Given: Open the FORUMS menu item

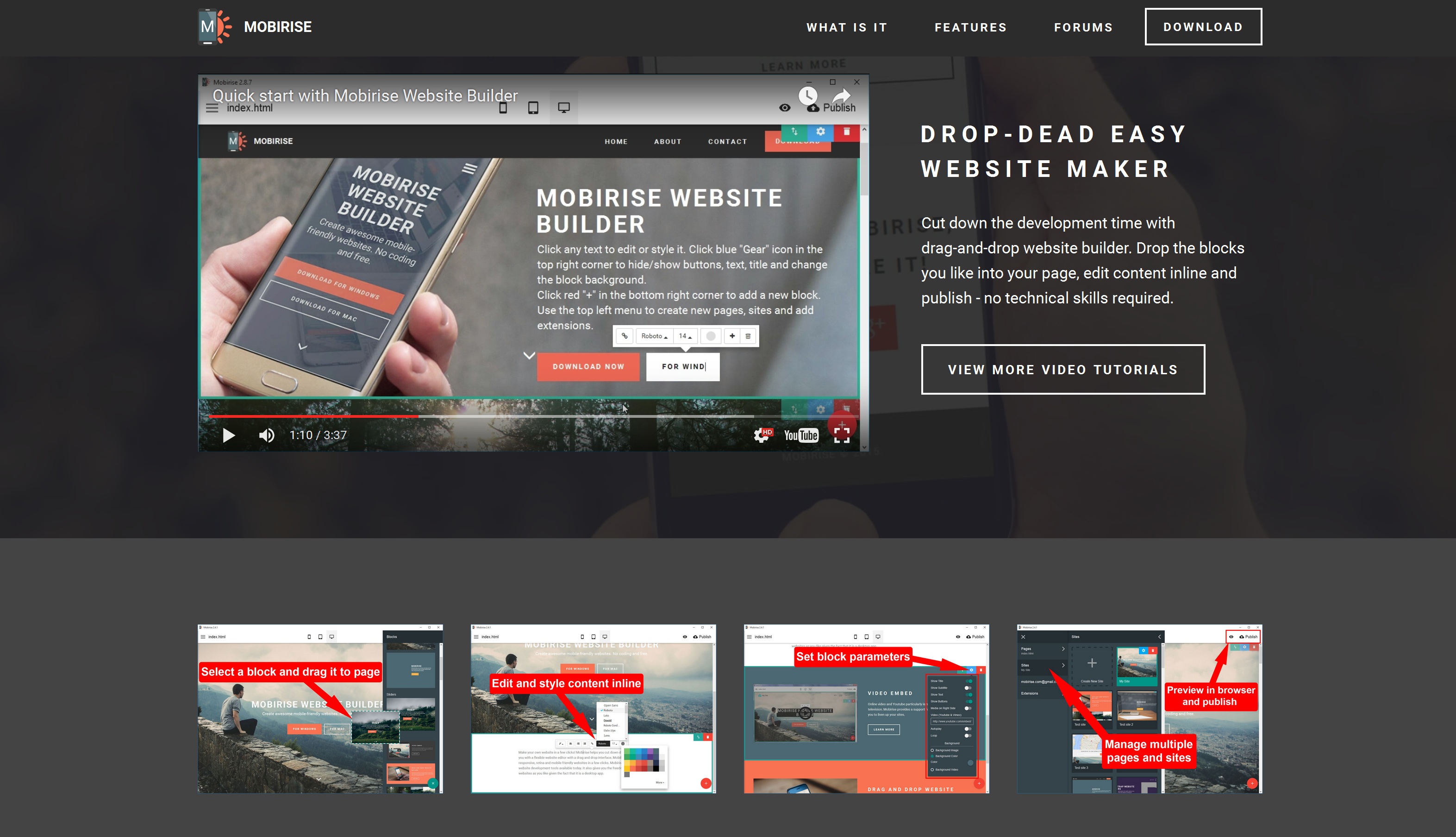Looking at the screenshot, I should (1083, 27).
